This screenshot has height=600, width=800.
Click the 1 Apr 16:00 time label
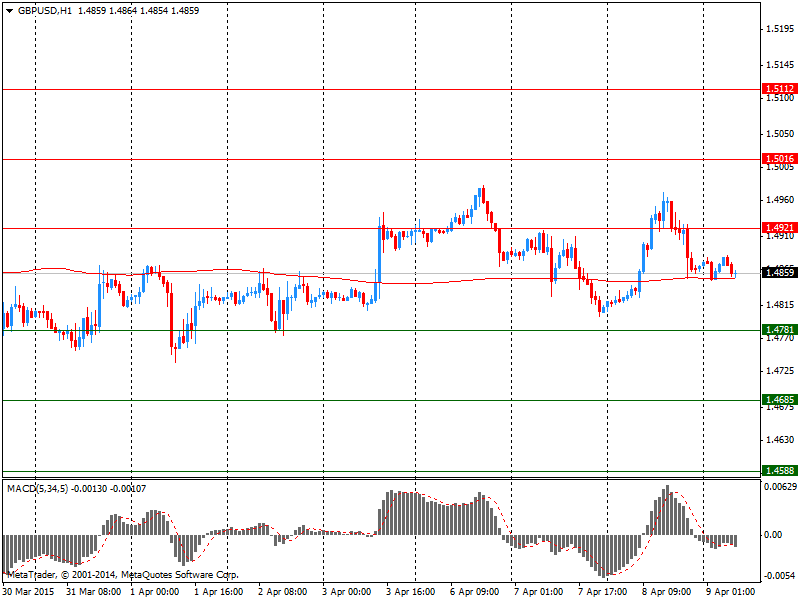pos(218,592)
